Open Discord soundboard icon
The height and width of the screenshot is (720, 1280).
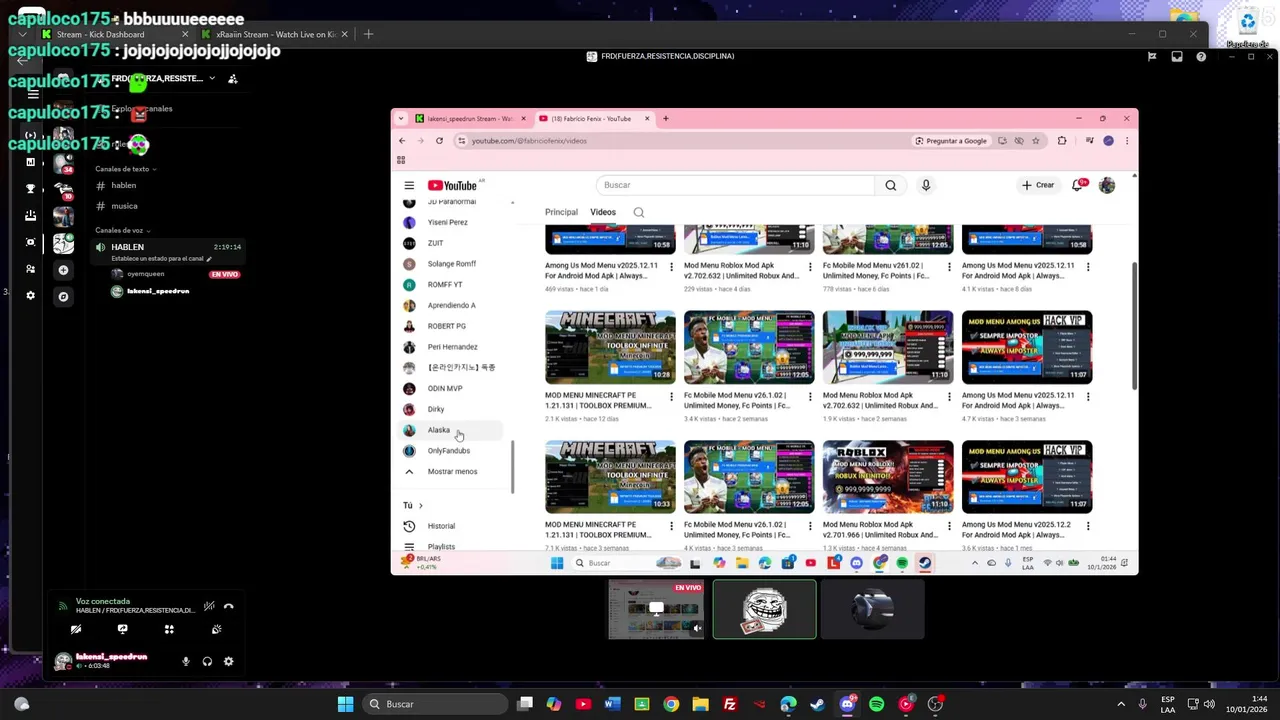click(216, 629)
